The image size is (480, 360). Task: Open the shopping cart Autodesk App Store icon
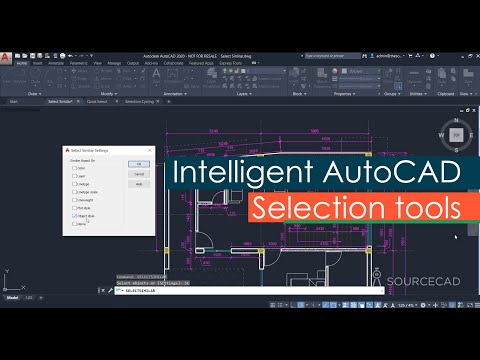click(410, 56)
